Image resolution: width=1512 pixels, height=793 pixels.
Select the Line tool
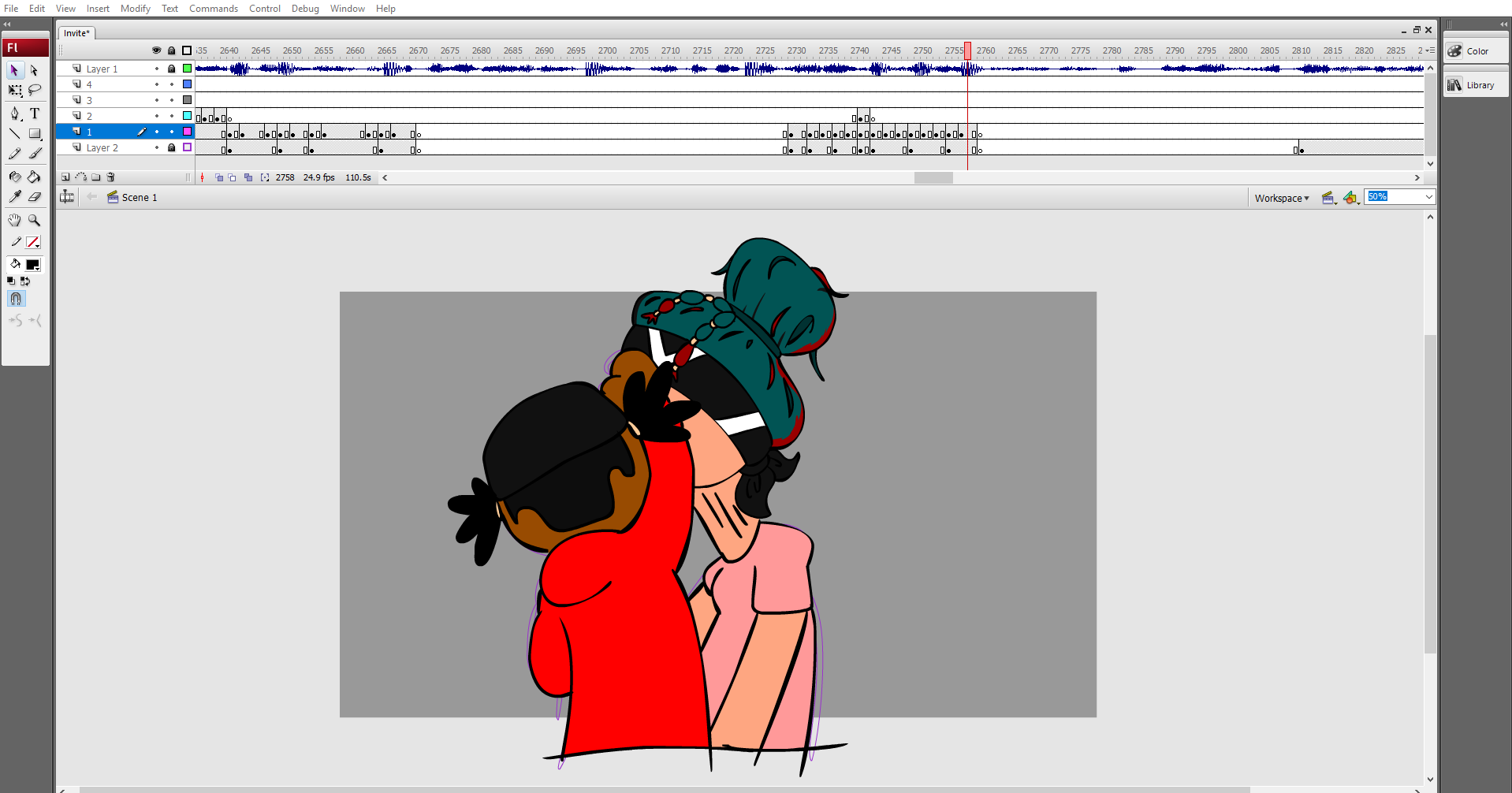coord(15,133)
